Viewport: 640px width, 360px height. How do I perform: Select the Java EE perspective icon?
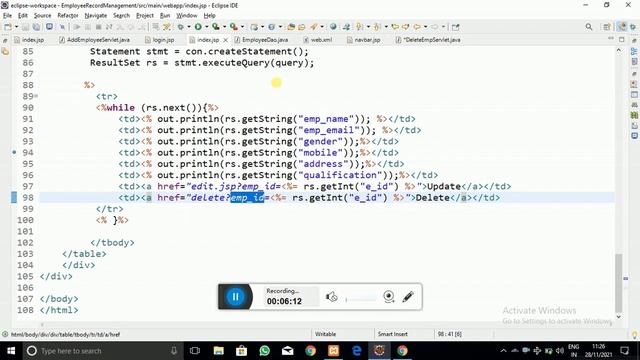[x=621, y=27]
